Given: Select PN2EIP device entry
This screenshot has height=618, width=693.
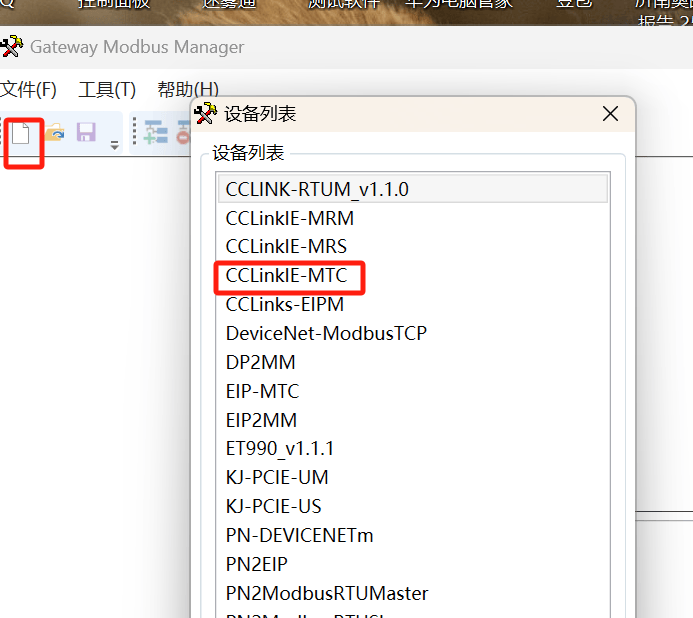Looking at the screenshot, I should coord(413,564).
